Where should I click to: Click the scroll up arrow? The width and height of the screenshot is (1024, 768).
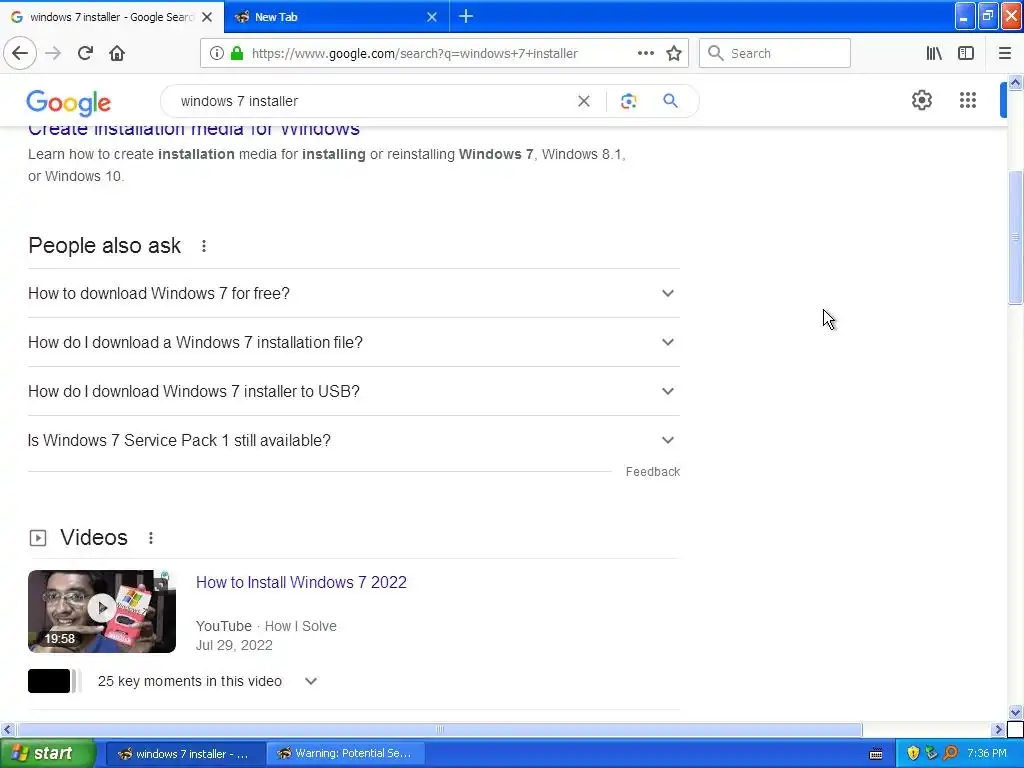(1015, 82)
